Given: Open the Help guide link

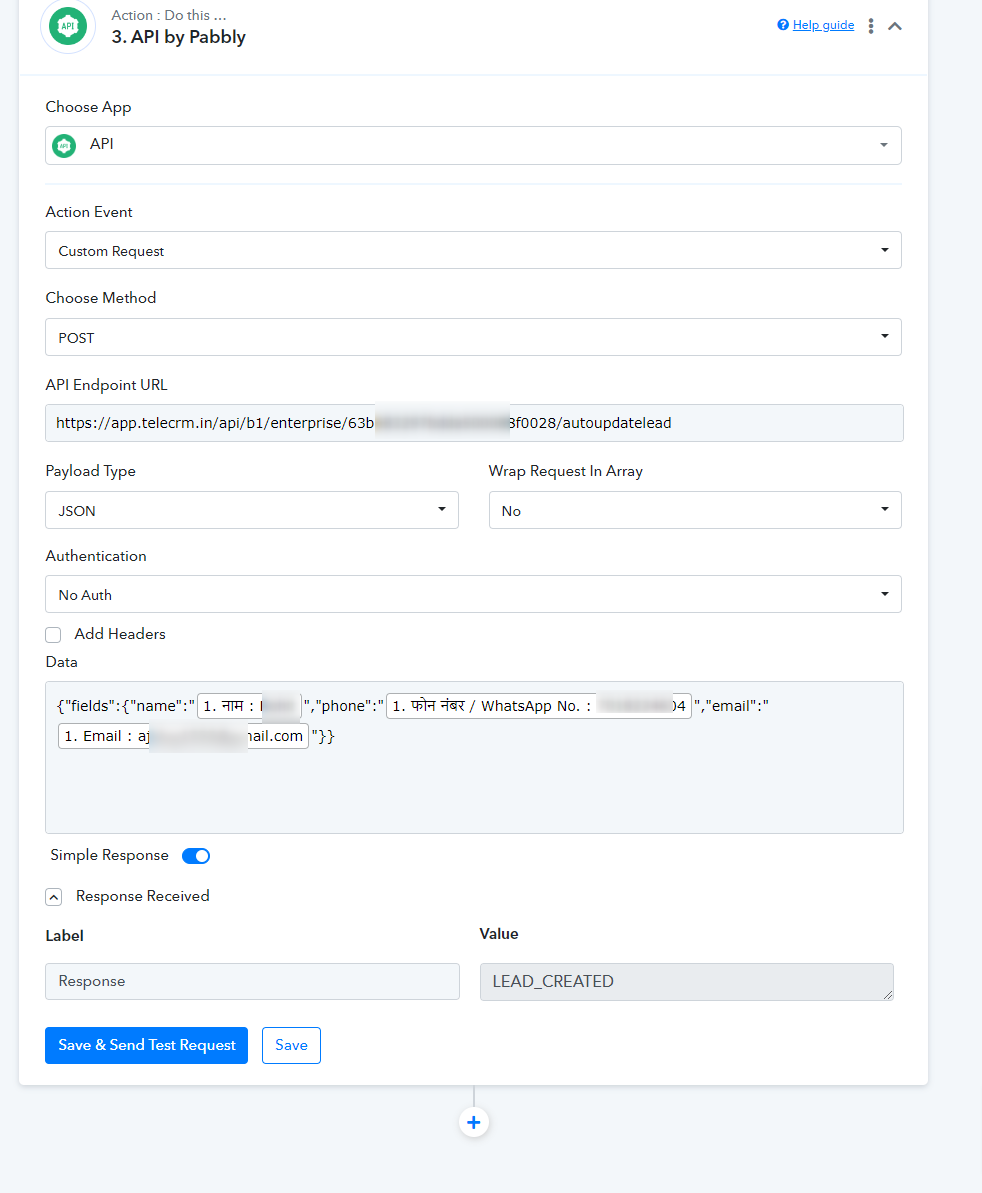Looking at the screenshot, I should pyautogui.click(x=823, y=25).
